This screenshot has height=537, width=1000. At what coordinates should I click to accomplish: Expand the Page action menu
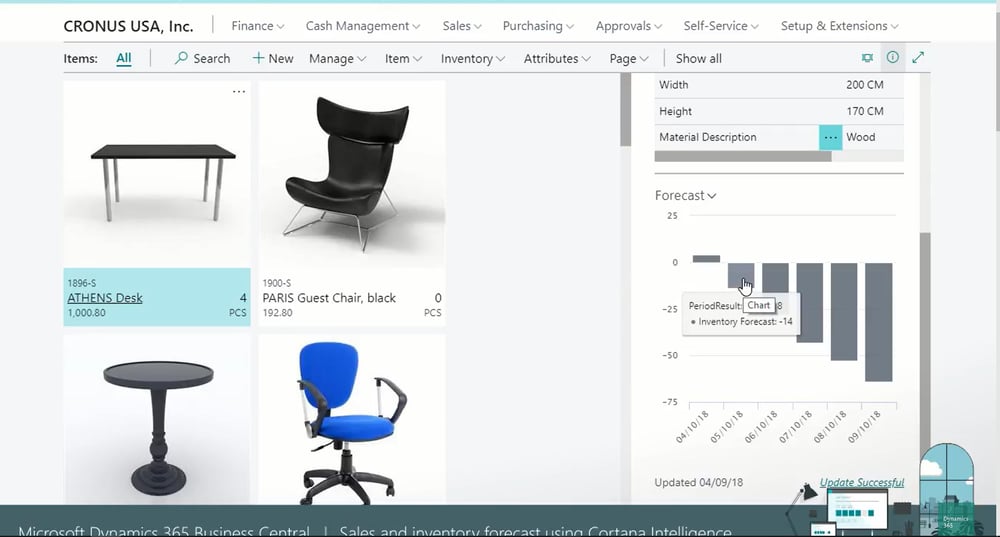click(629, 59)
